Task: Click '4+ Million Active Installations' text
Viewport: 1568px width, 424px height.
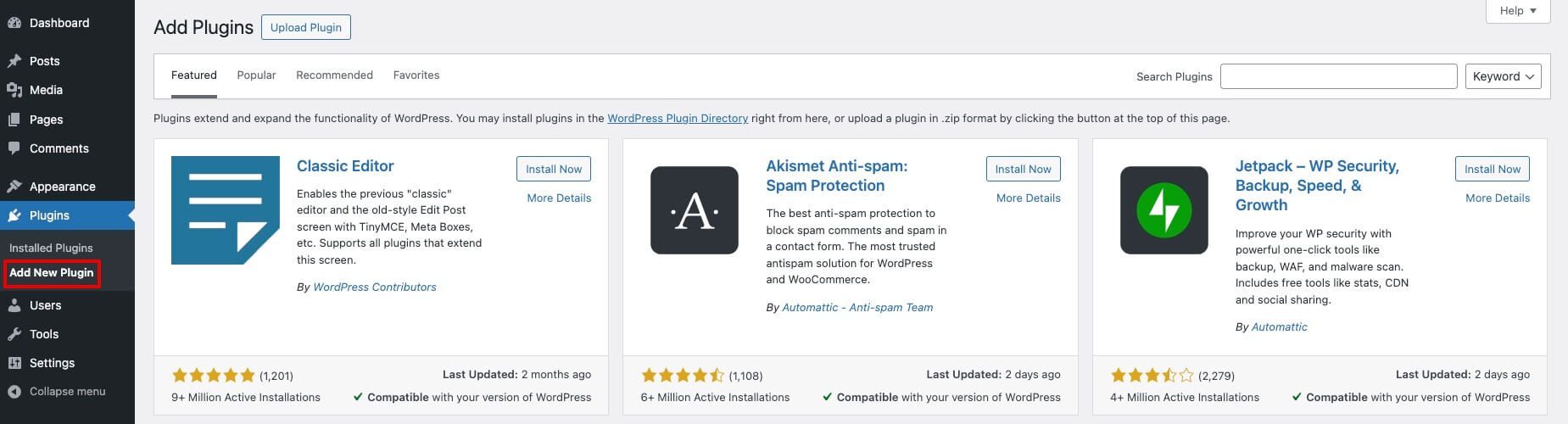Action: point(1185,398)
